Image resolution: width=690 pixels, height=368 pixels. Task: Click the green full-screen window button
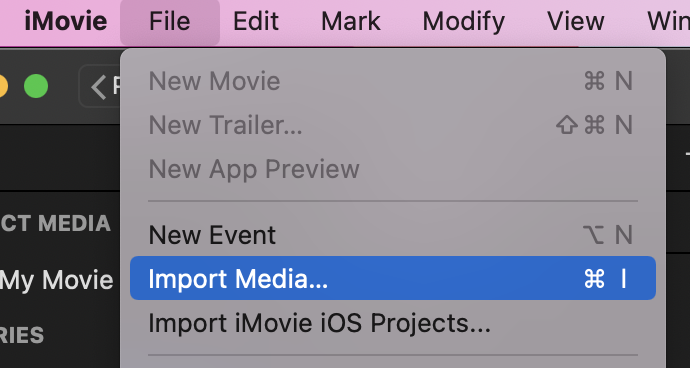[x=36, y=86]
